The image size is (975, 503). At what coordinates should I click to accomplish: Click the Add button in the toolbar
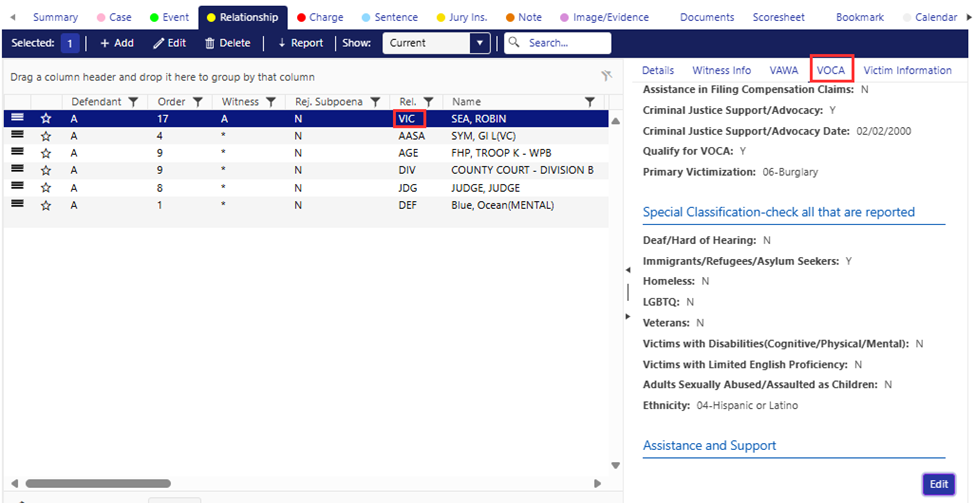pyautogui.click(x=116, y=43)
